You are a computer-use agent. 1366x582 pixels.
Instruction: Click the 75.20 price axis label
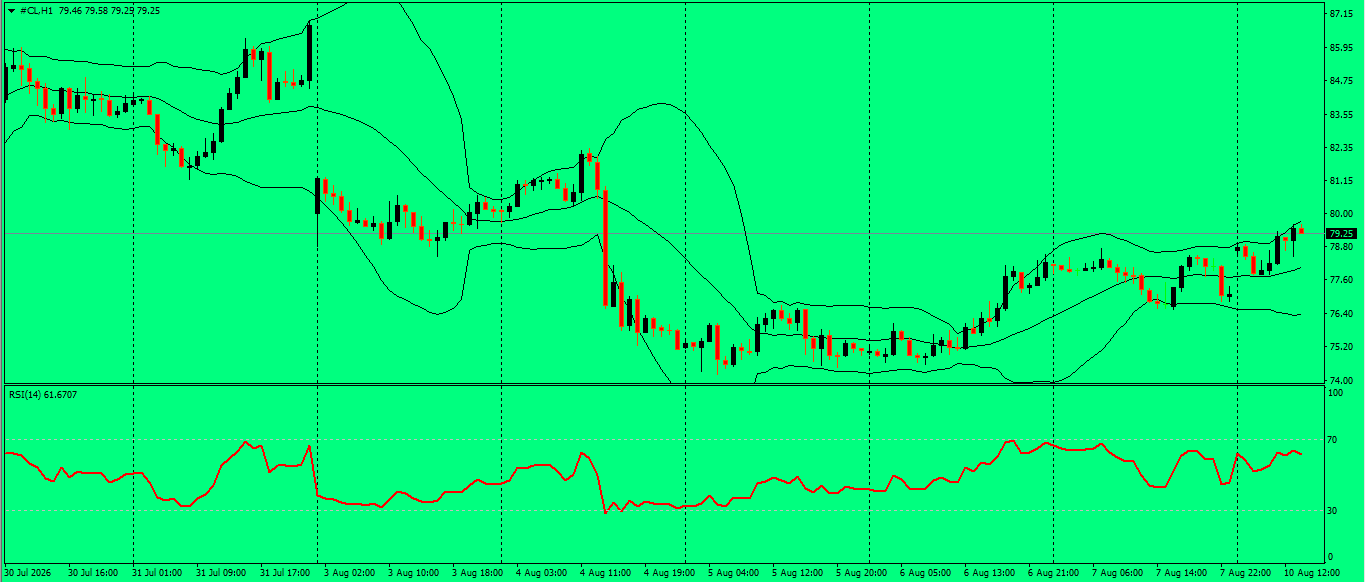pos(1341,347)
